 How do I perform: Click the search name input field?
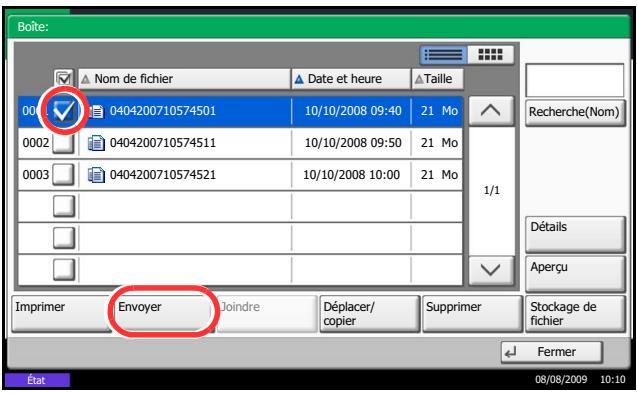[x=575, y=80]
